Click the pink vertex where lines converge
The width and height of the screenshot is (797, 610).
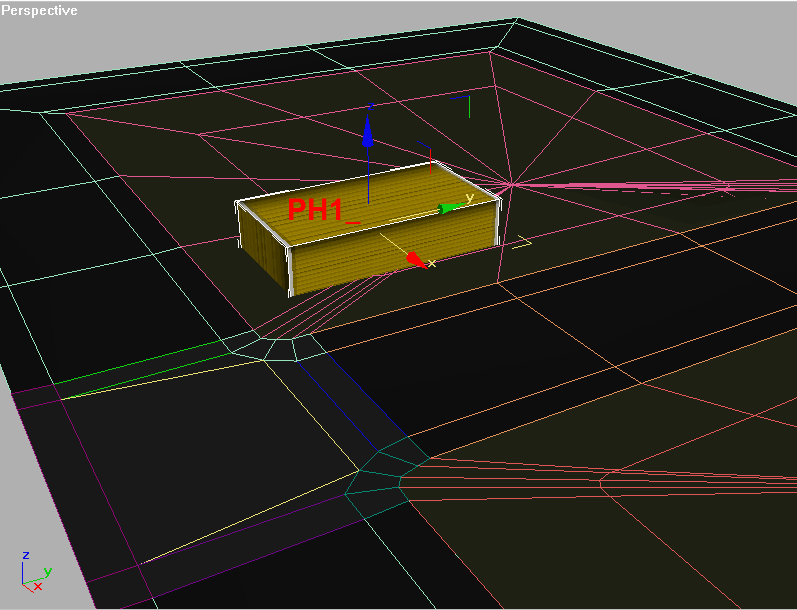tap(511, 184)
